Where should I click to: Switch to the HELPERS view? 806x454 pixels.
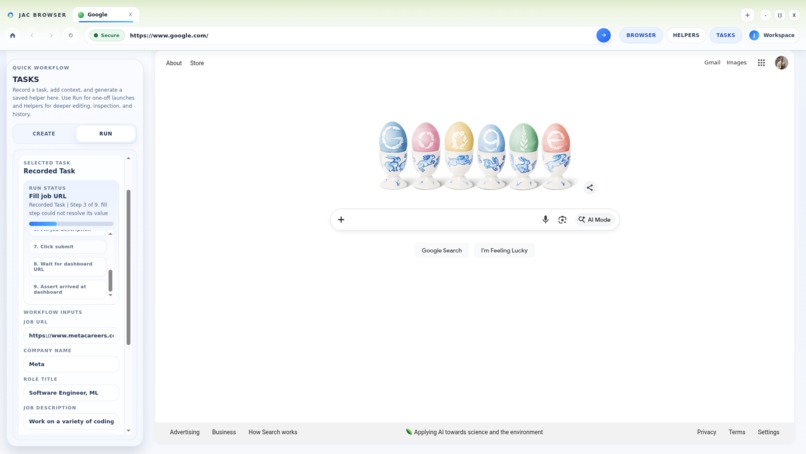(686, 35)
